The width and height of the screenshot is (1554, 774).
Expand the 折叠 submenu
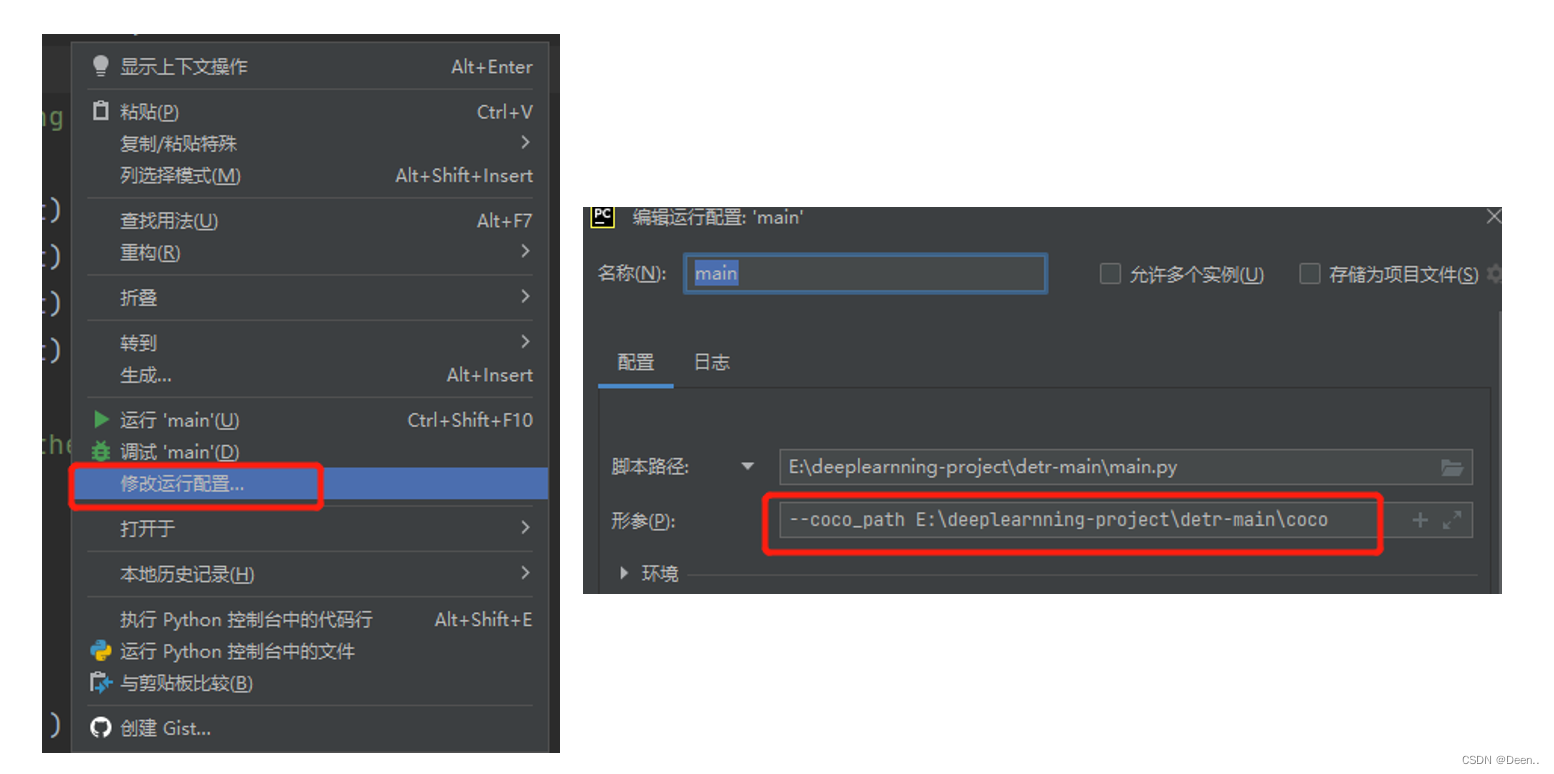526,296
